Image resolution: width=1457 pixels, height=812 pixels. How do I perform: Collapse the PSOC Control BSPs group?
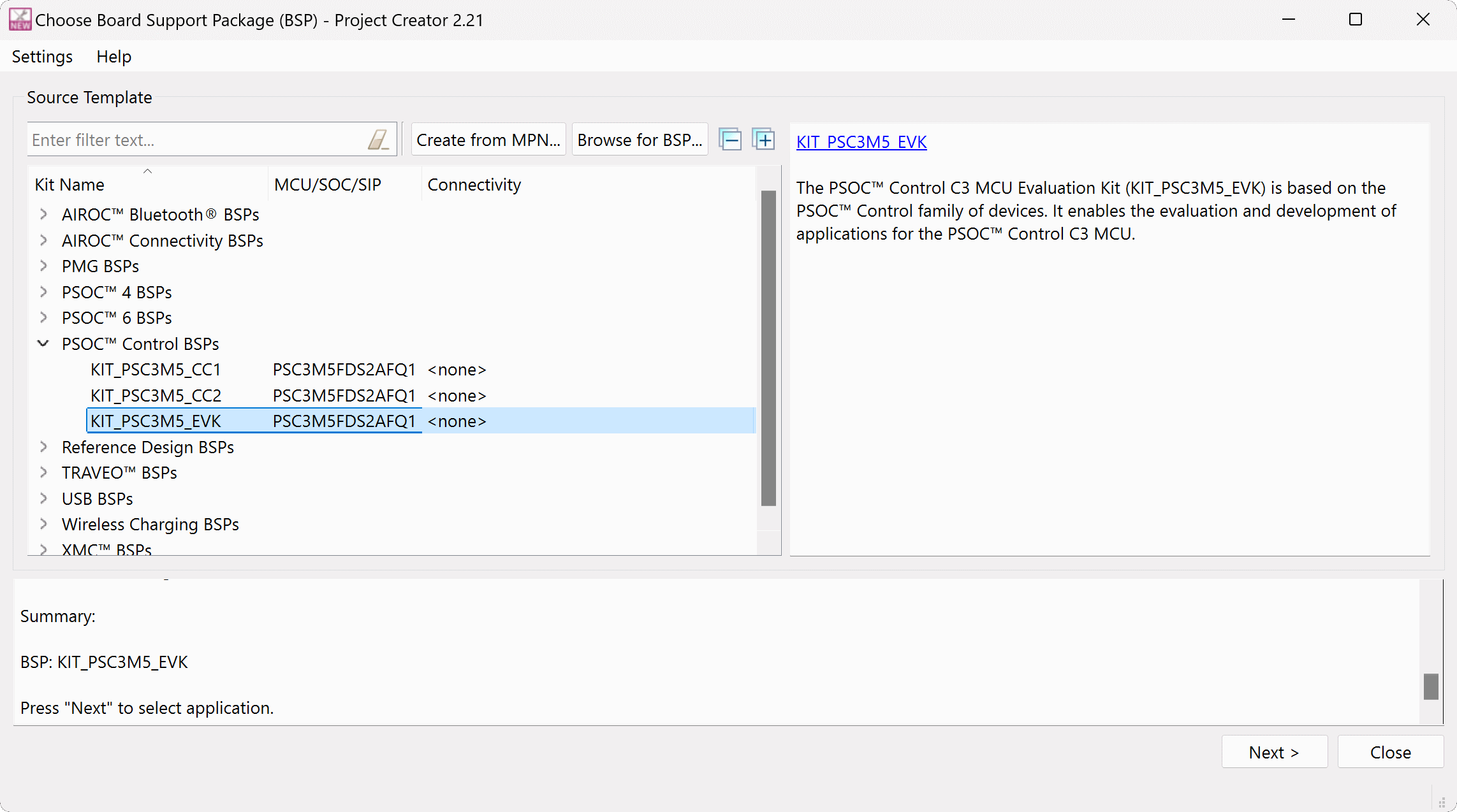(43, 344)
